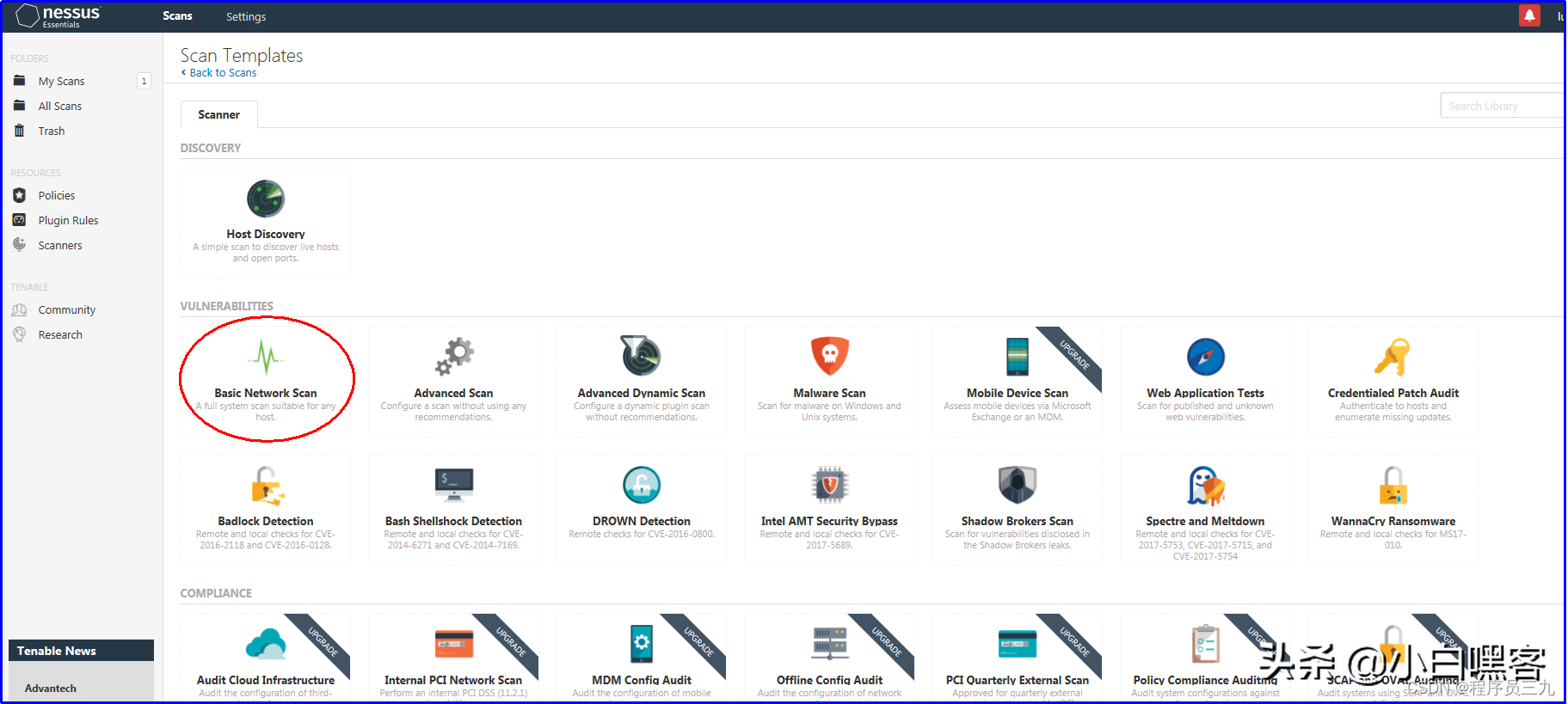Pick the Intel AMT Security Bypass chip icon
Screen dimensions: 1568x704
tap(830, 485)
